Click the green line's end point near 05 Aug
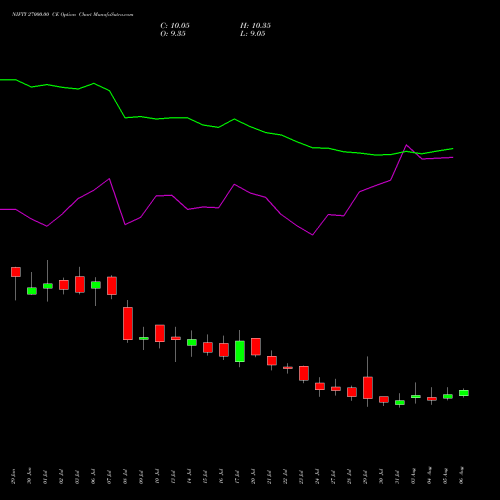500x500 pixels. 453,148
